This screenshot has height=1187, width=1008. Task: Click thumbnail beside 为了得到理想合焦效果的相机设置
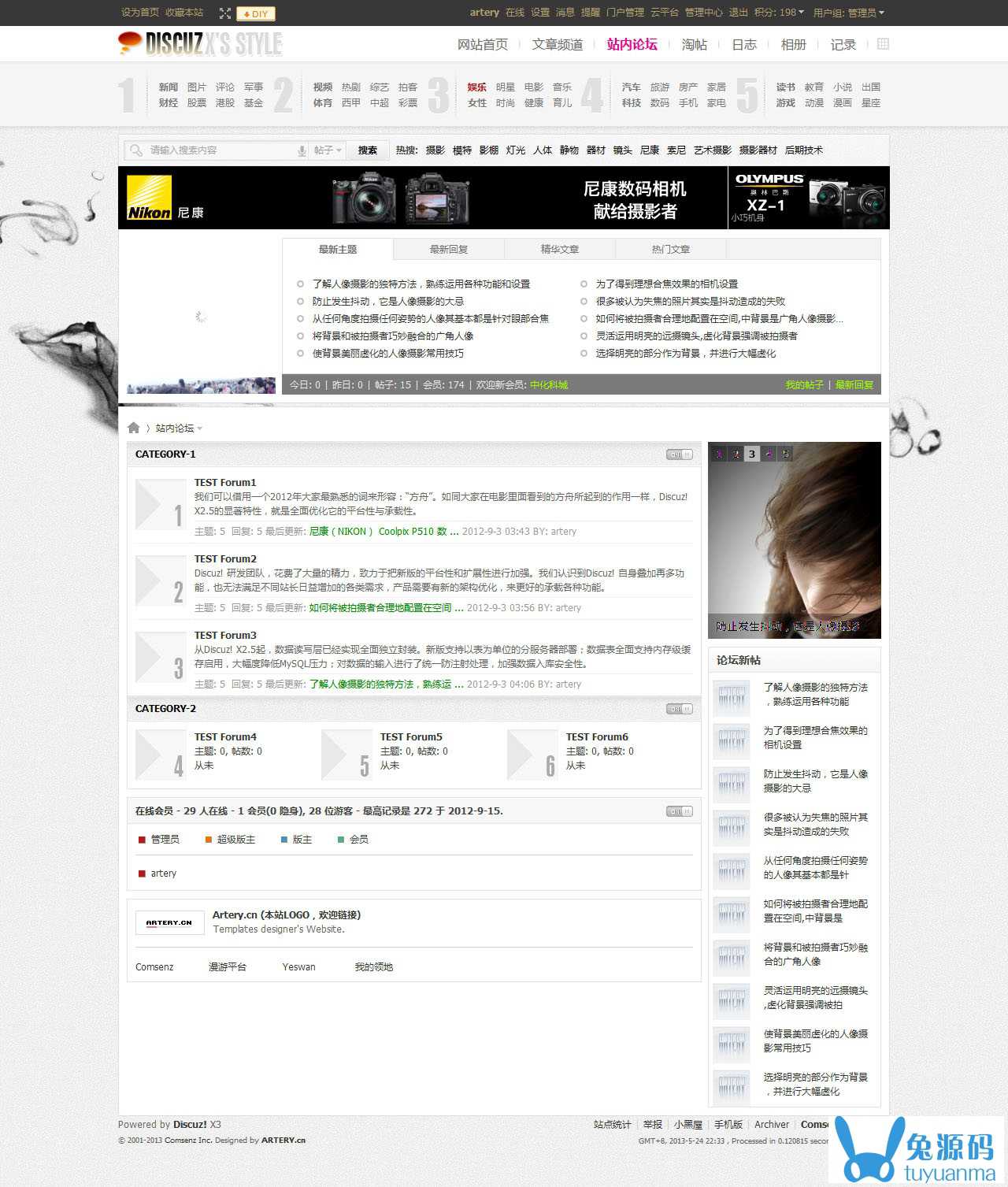click(x=732, y=742)
